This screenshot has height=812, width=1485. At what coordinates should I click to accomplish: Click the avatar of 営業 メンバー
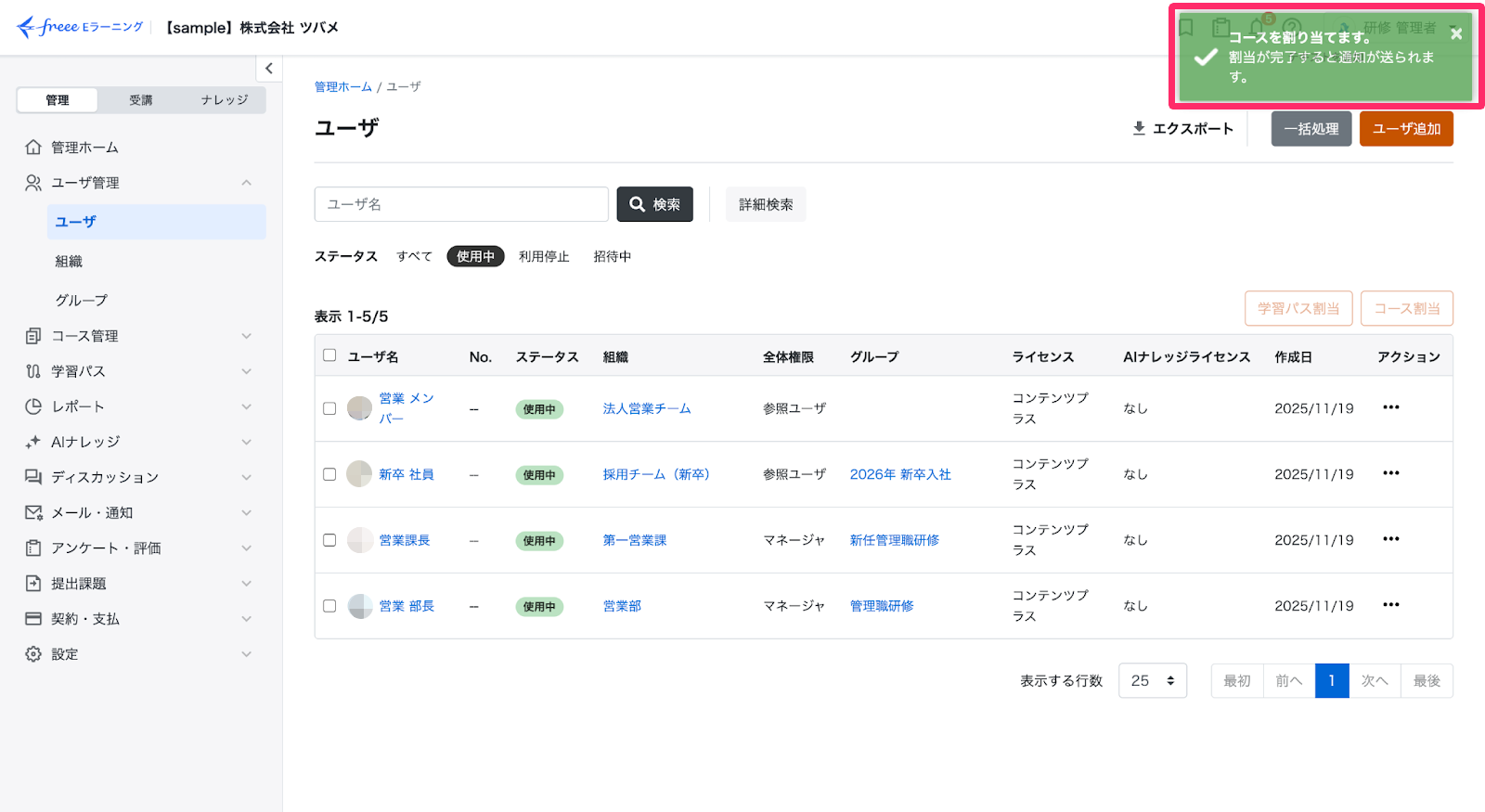[x=359, y=408]
